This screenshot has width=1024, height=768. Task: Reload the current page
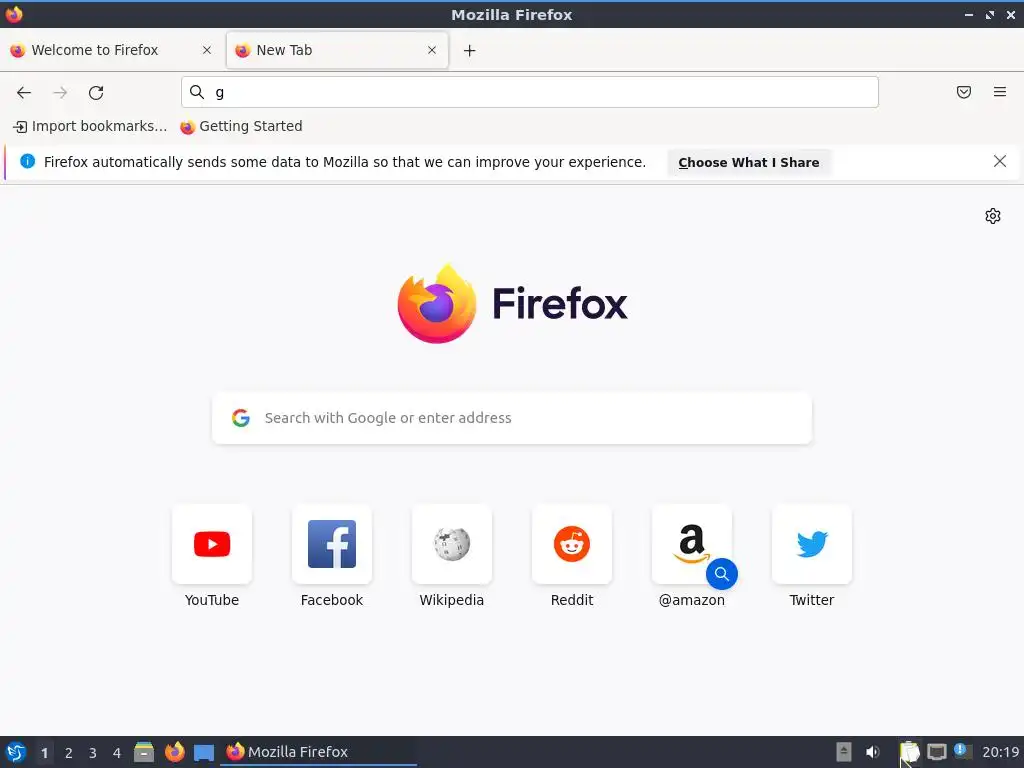pos(96,93)
